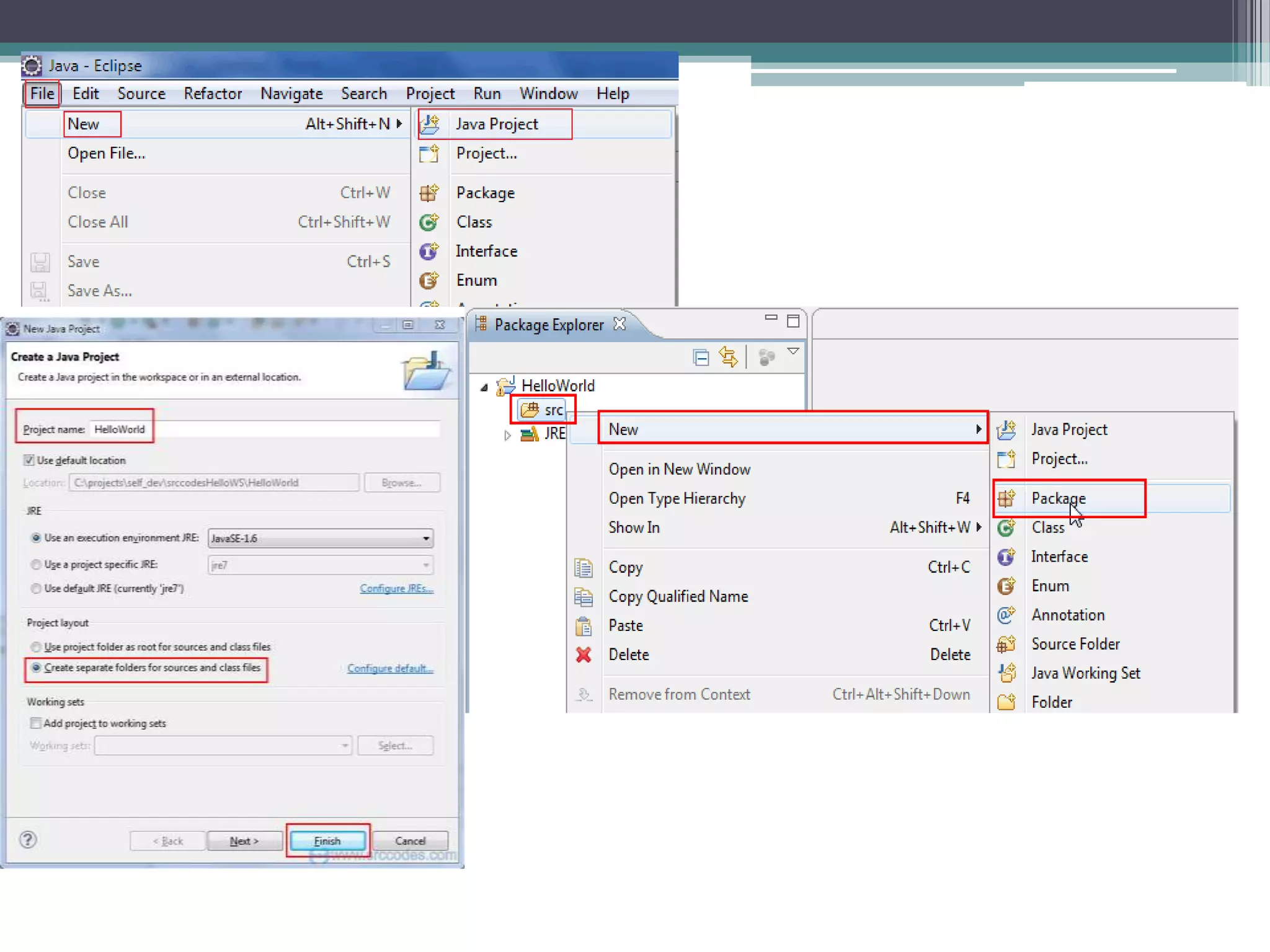
Task: Open the Refactor menu
Action: 212,94
